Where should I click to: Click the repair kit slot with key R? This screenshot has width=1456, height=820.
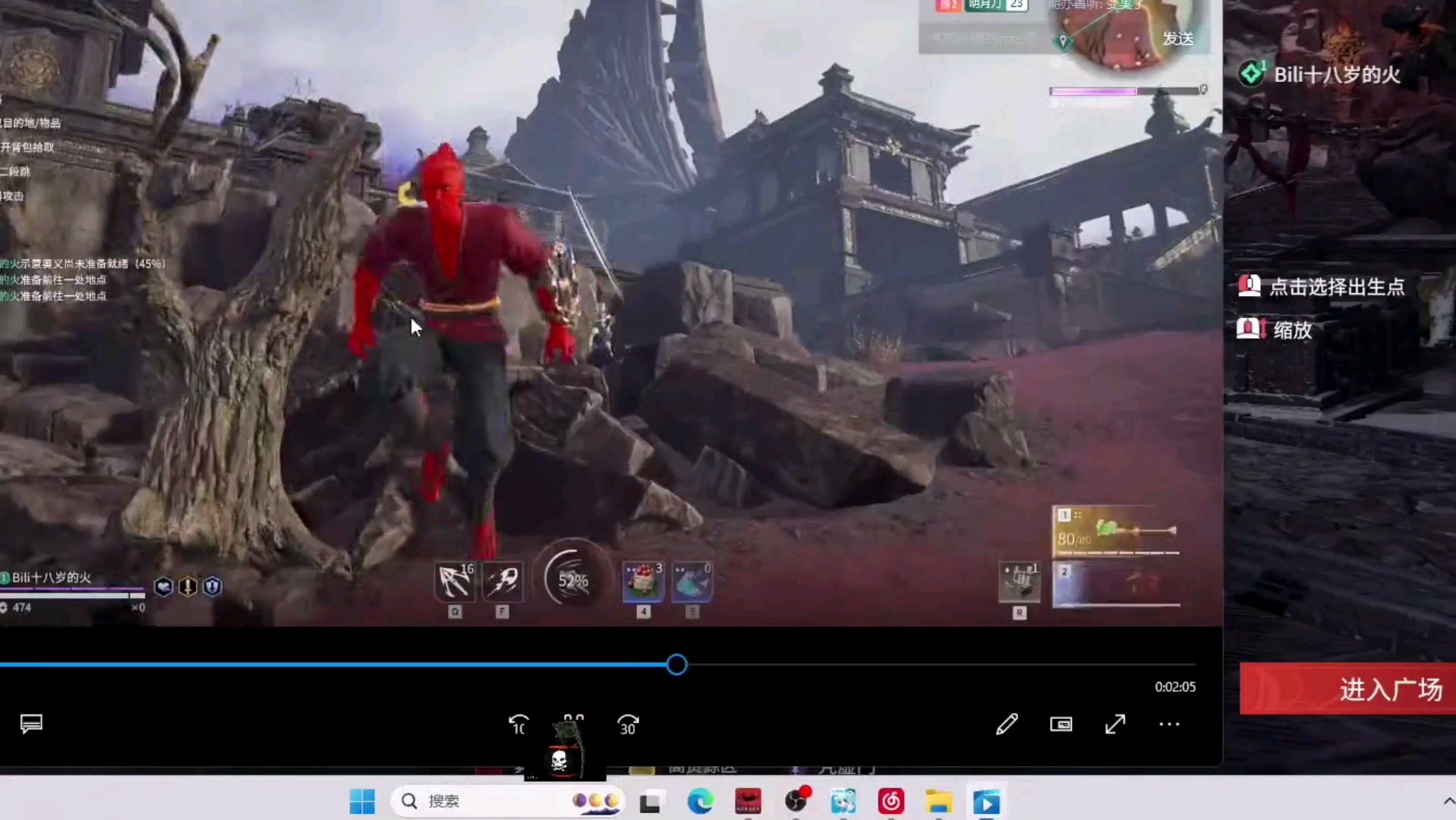[1020, 583]
